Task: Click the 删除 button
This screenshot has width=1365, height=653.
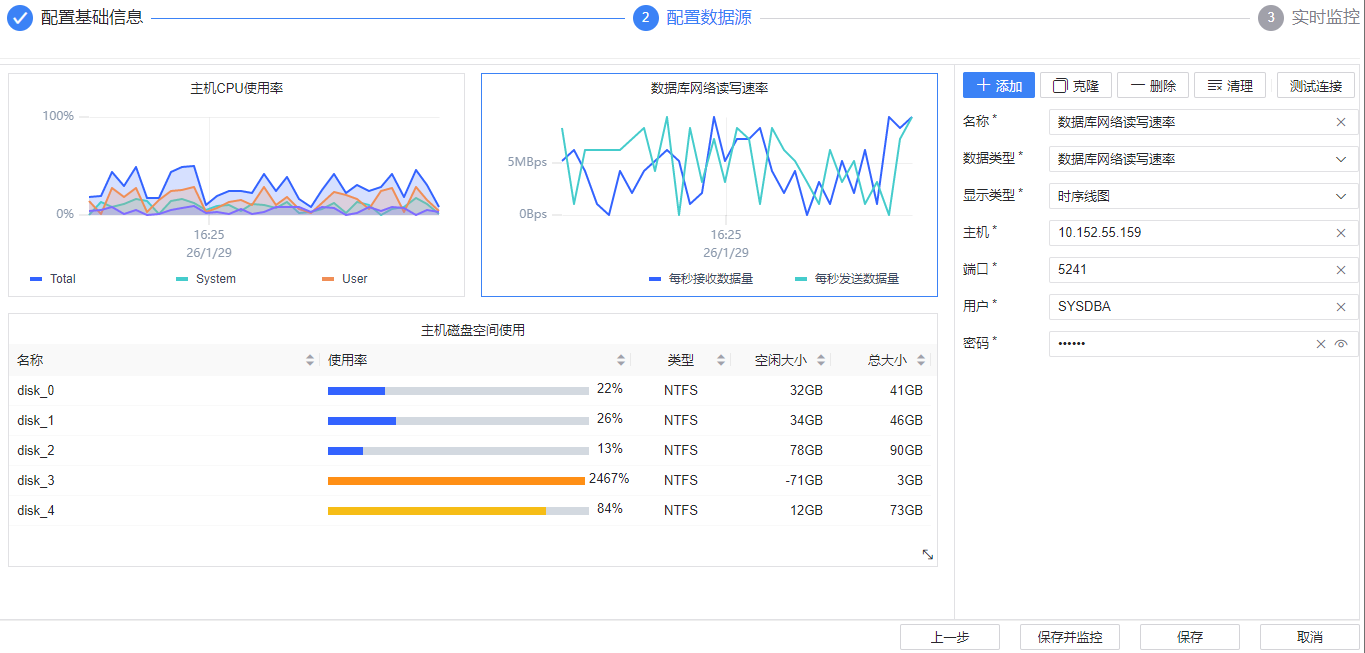Action: click(1153, 86)
